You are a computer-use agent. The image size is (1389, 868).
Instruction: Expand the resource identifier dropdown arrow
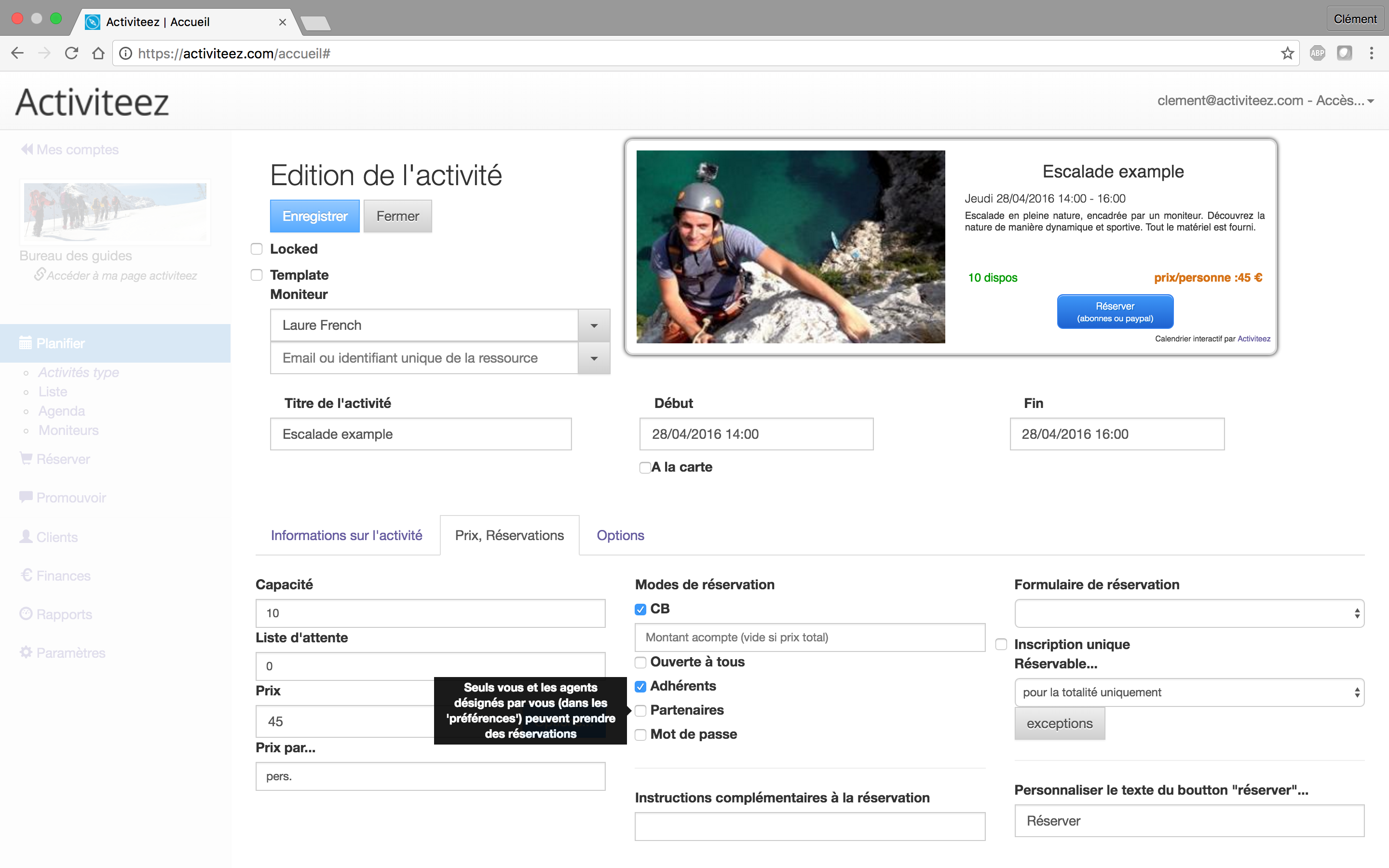594,358
